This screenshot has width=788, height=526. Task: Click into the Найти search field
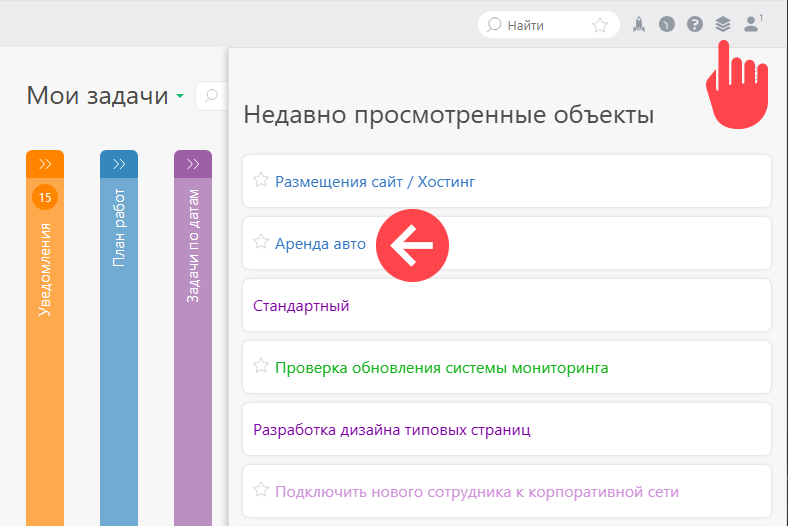tap(548, 25)
